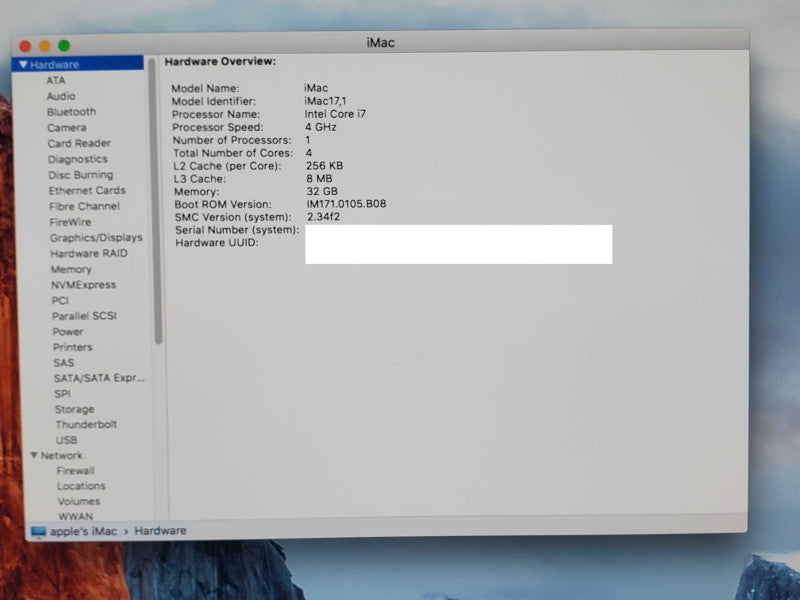Open Graphics/Displays information
Viewport: 800px width, 600px height.
(x=96, y=238)
